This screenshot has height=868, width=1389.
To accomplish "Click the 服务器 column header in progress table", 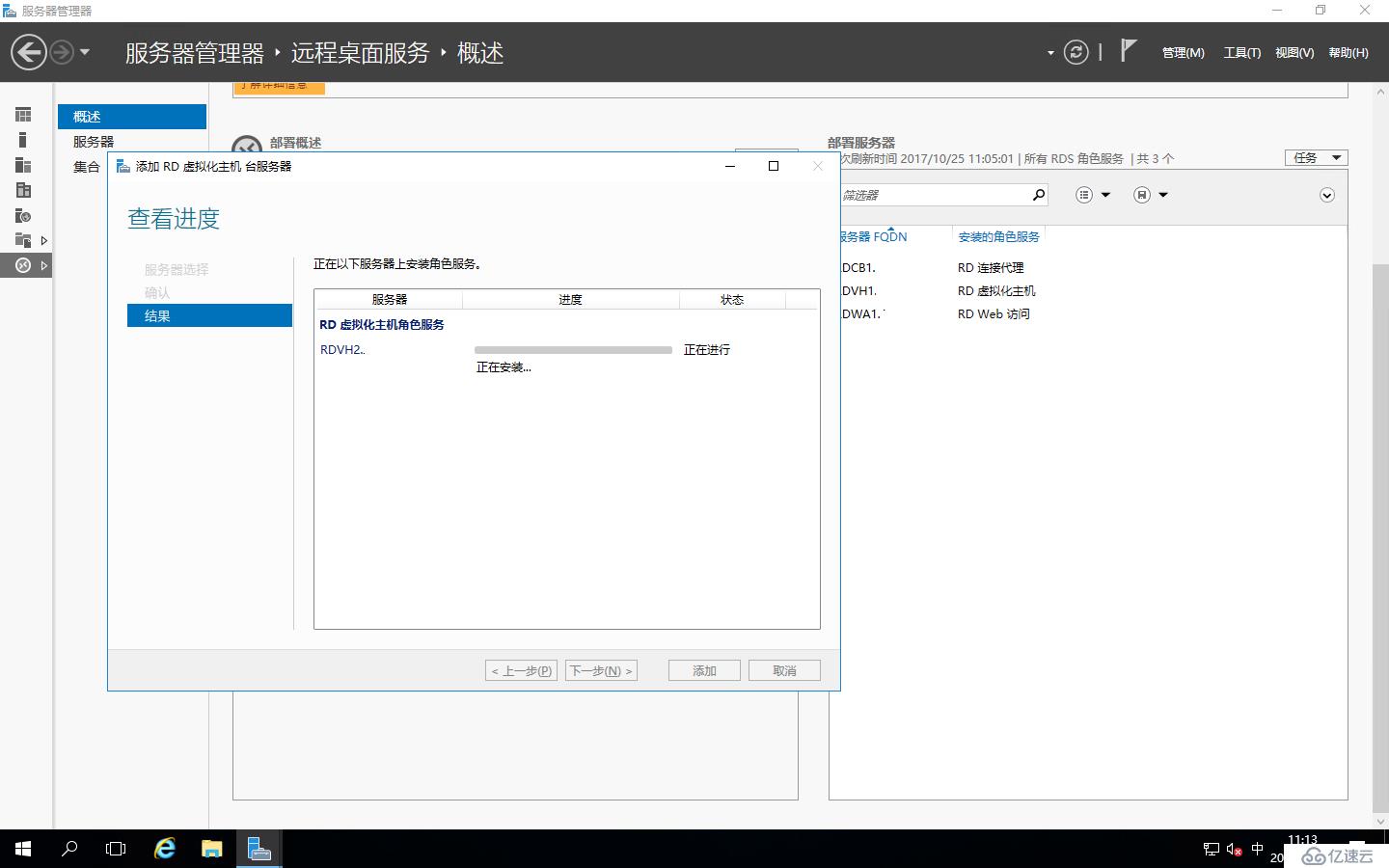I will (x=389, y=300).
